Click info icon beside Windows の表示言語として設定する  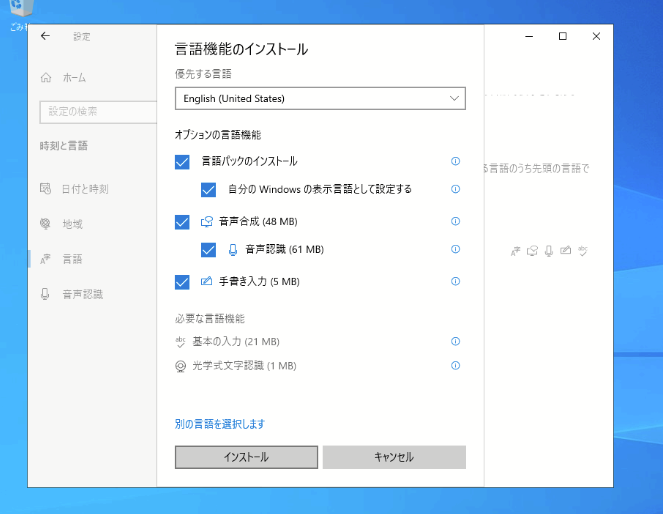(x=455, y=189)
